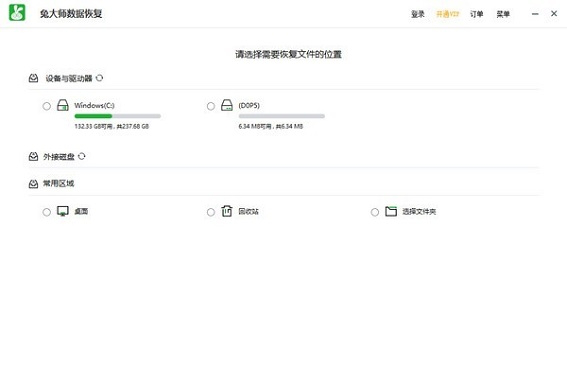Click 开通VIP in the title bar
This screenshot has width=567, height=366.
click(447, 14)
